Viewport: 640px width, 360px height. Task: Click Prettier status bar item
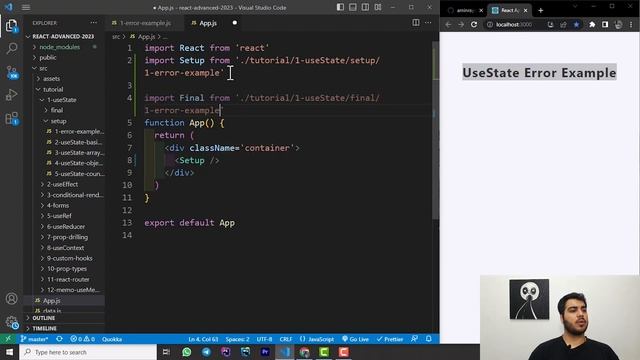coord(390,339)
